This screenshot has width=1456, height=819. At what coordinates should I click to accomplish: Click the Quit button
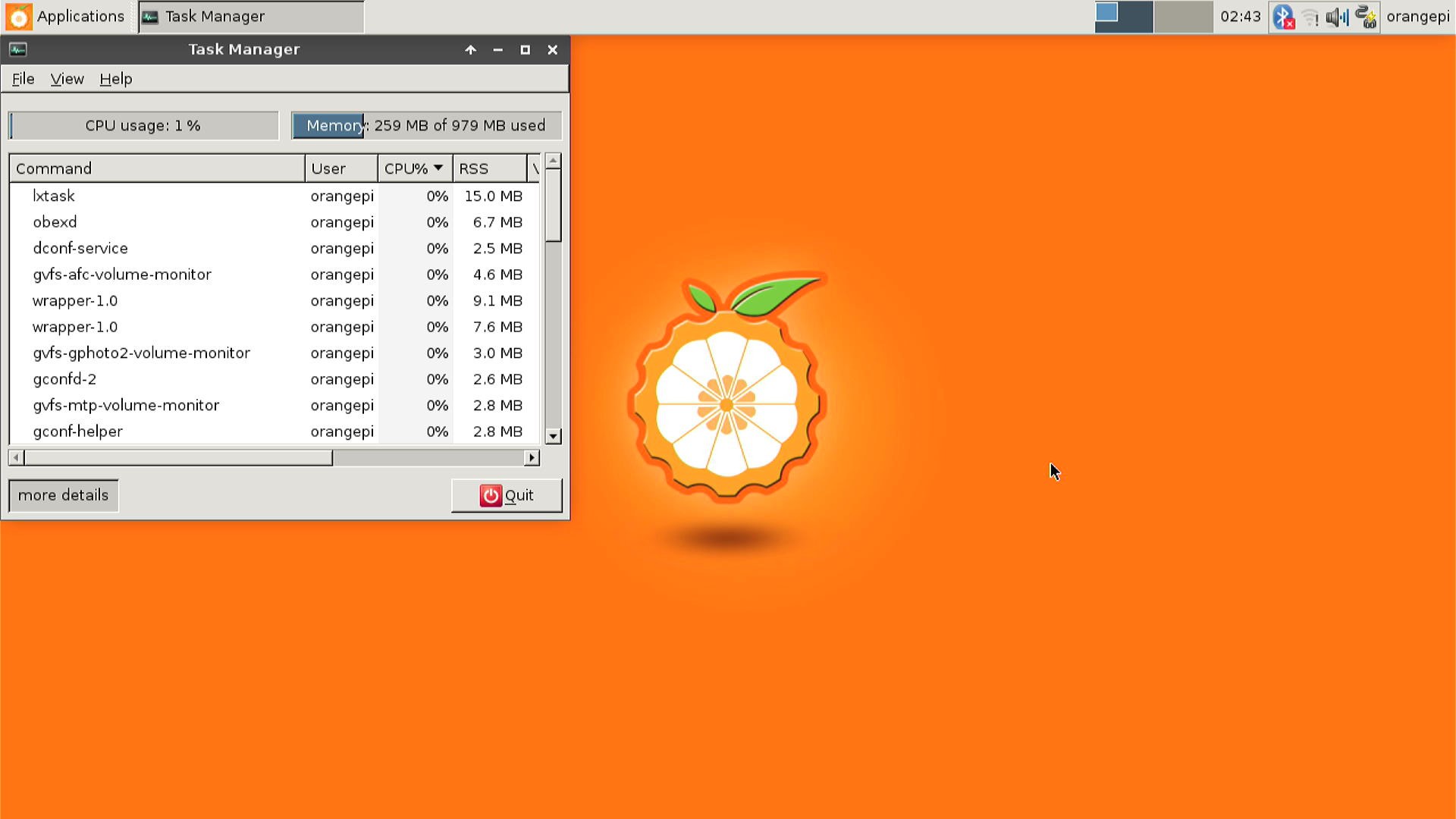coord(507,496)
